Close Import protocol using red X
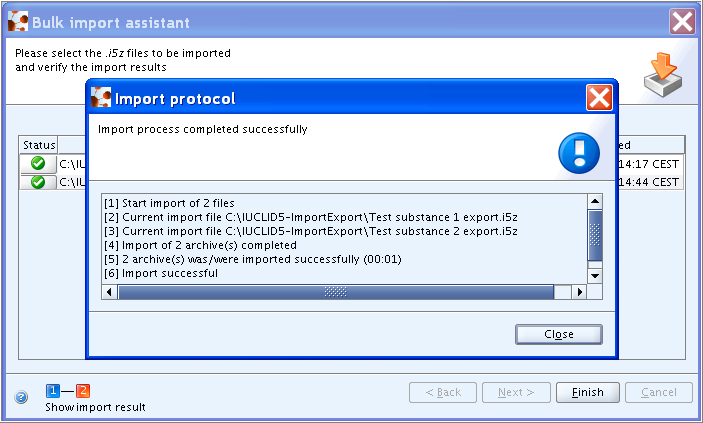Image resolution: width=703 pixels, height=423 pixels. click(599, 97)
